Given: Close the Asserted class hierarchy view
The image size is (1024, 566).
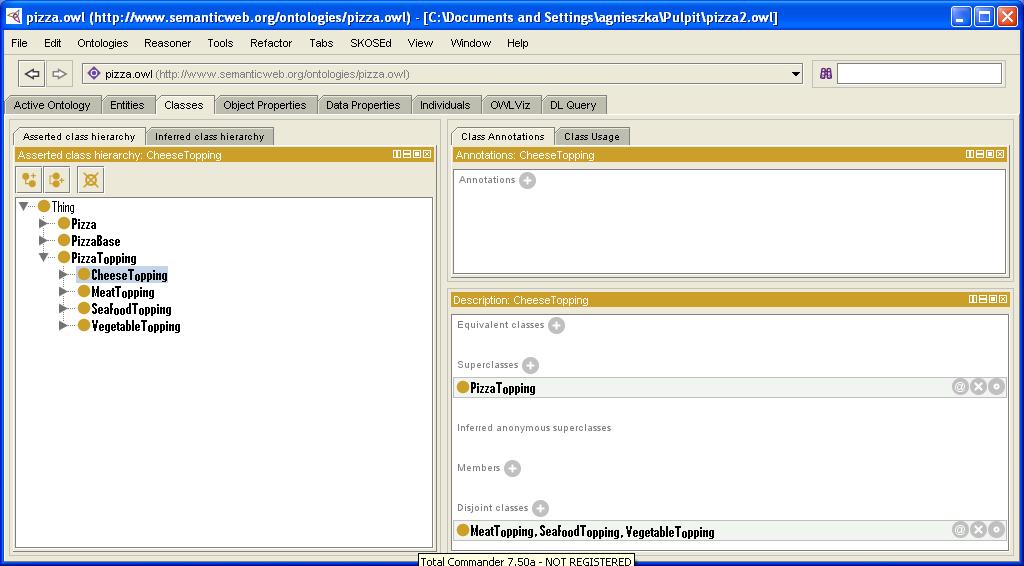Looking at the screenshot, I should [426, 155].
